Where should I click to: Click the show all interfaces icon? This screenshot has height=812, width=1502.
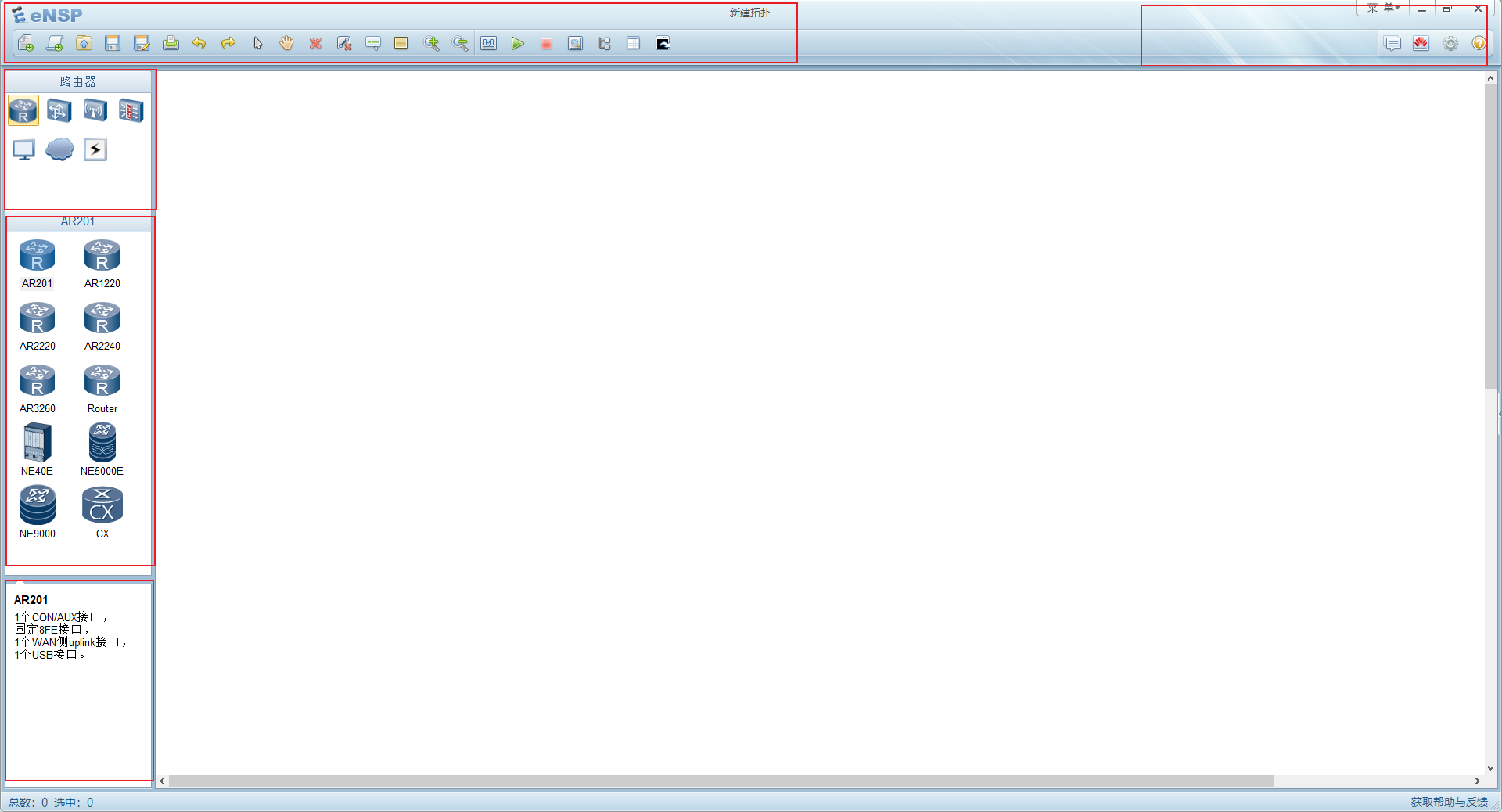click(604, 44)
